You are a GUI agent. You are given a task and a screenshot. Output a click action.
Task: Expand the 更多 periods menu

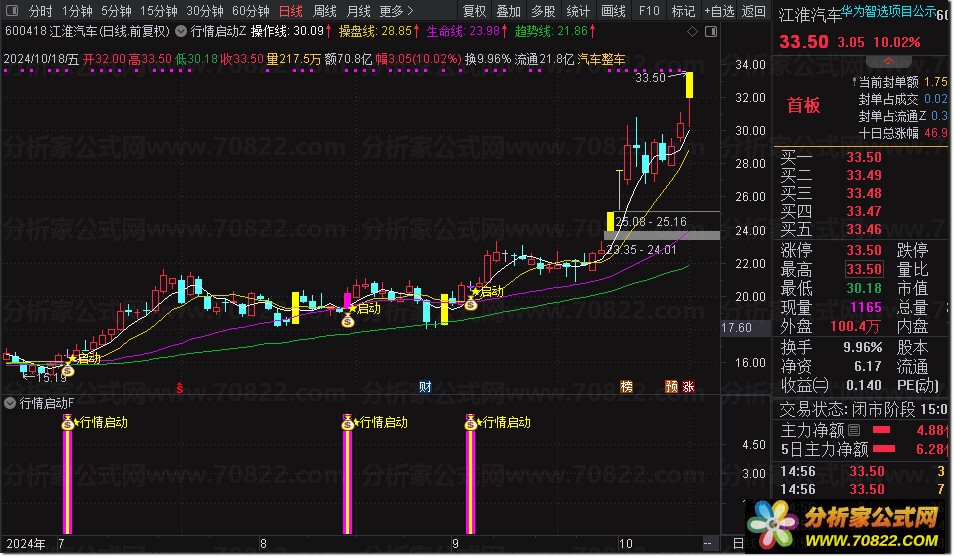tap(396, 11)
